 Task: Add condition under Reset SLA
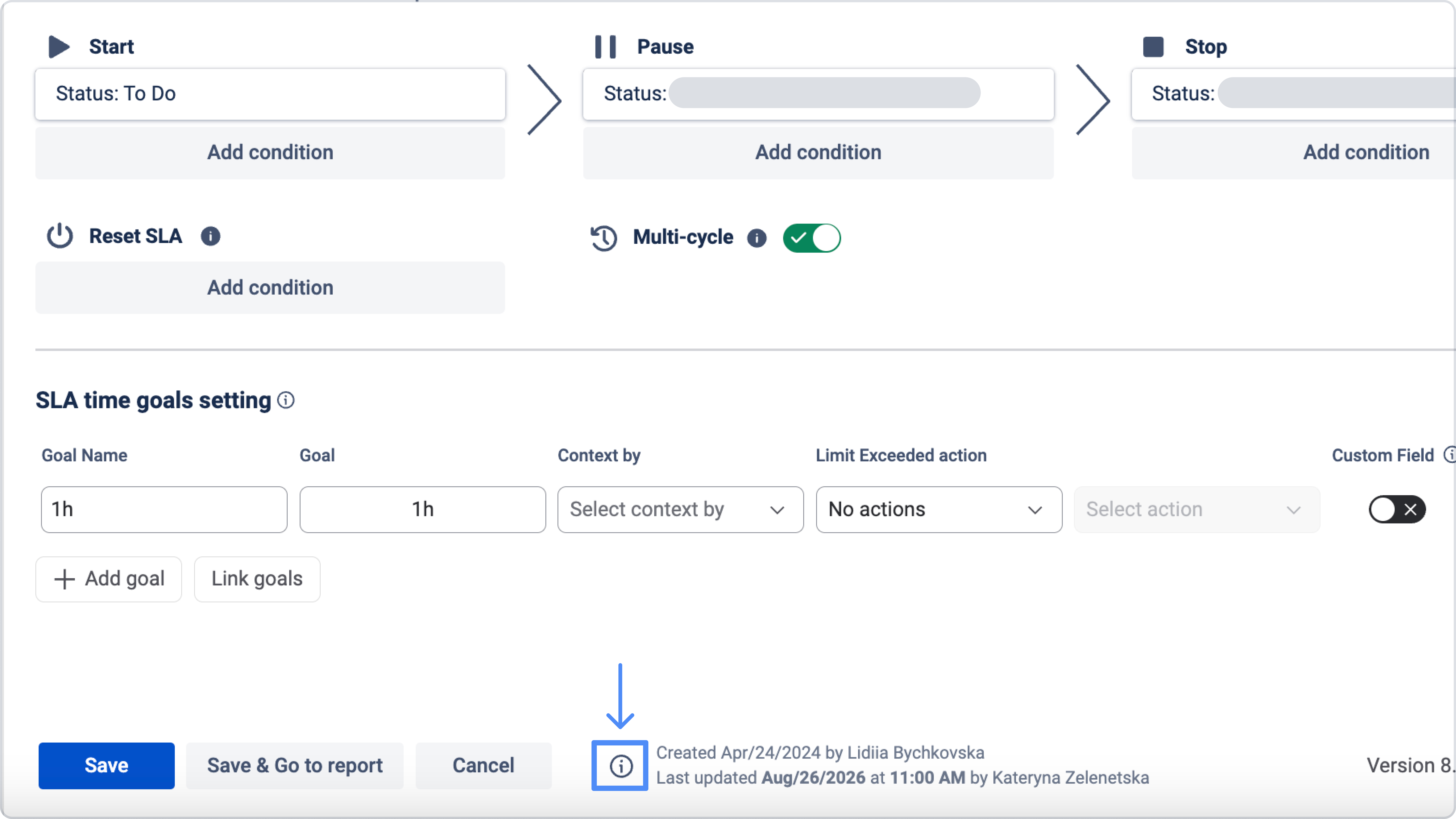(x=270, y=288)
